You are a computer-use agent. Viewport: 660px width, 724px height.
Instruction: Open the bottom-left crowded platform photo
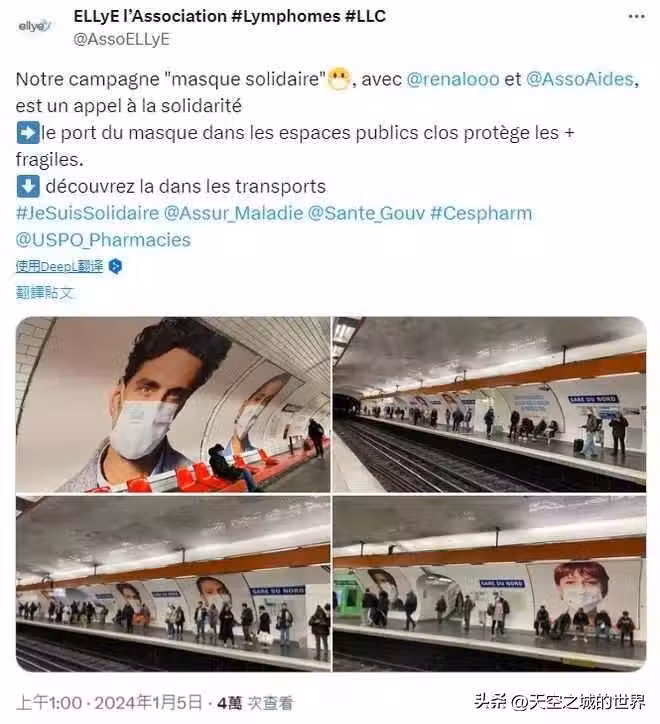[173, 584]
